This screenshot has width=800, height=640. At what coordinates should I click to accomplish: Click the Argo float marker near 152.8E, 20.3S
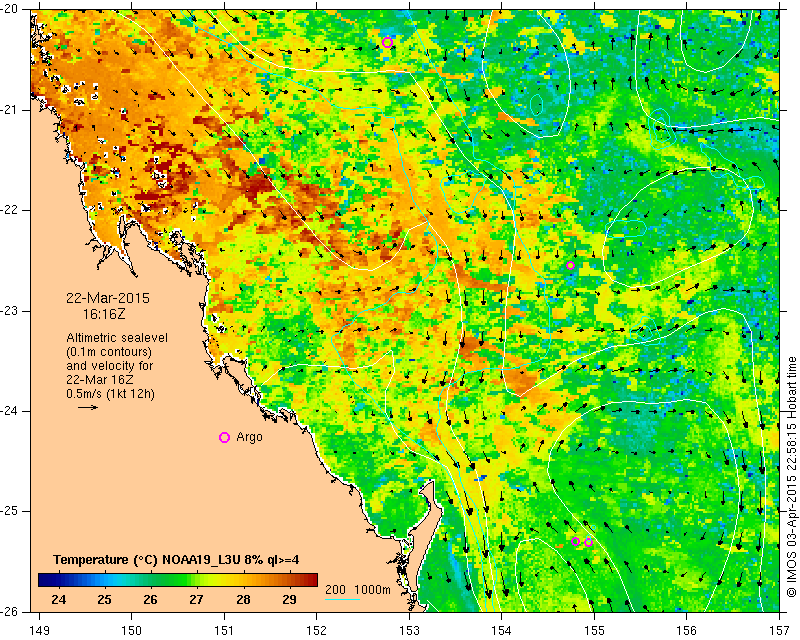pos(387,42)
